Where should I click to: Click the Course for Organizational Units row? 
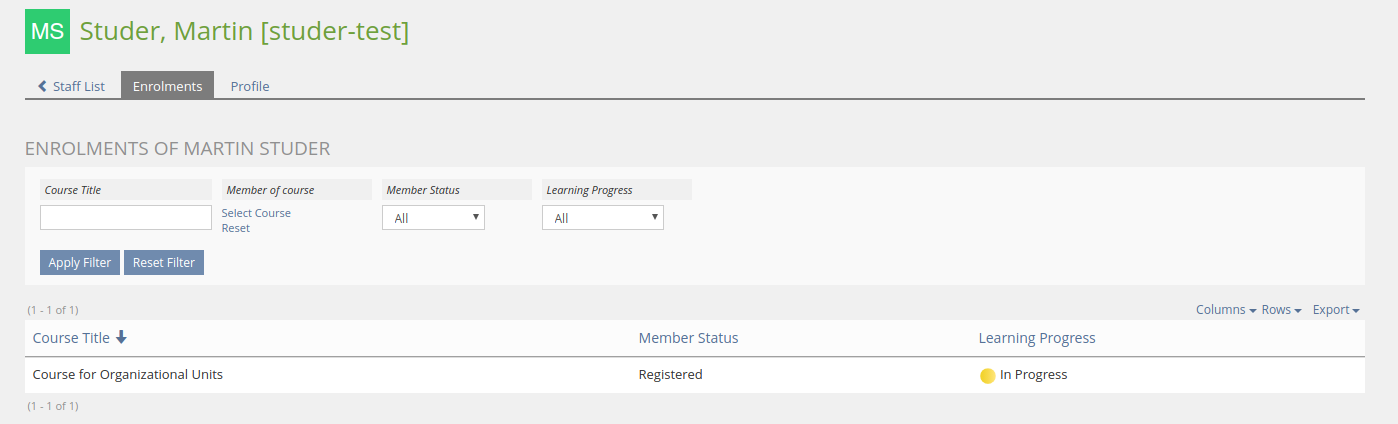[x=128, y=375]
